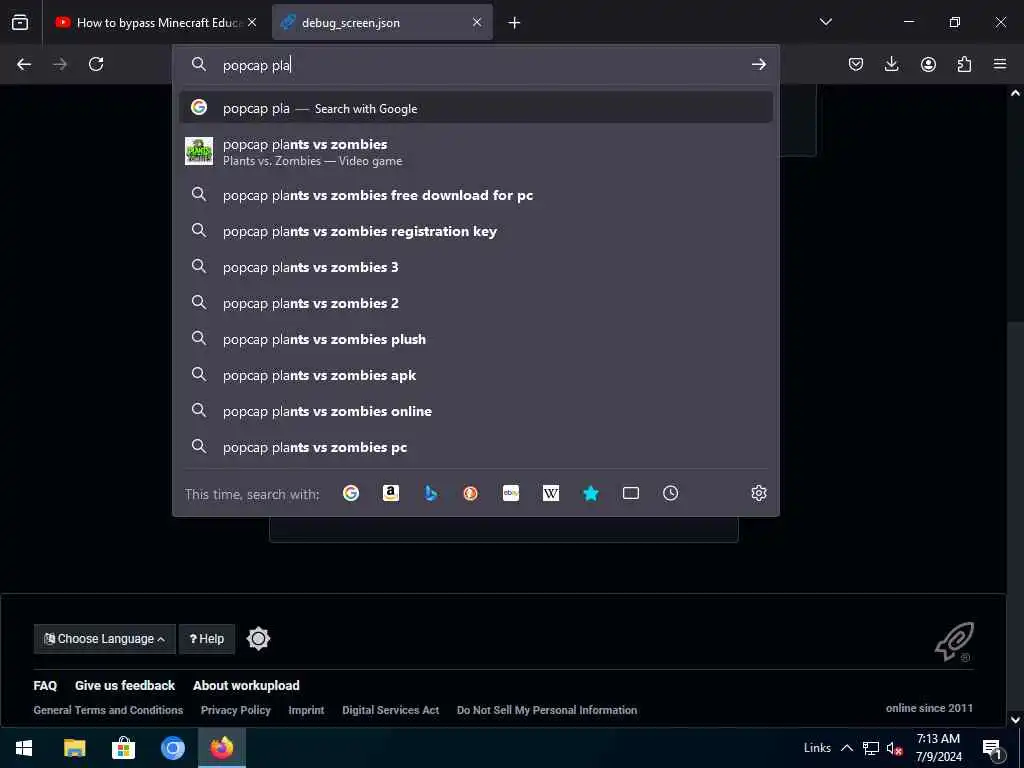
Task: Open General Terms and Conditions
Action: (108, 710)
